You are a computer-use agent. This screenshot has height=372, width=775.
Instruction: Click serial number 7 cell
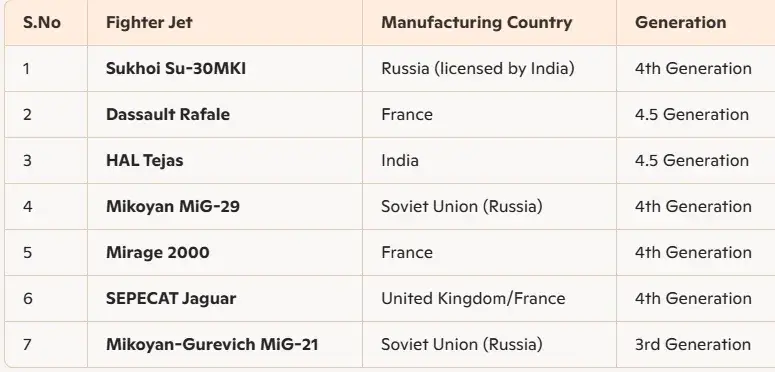point(46,344)
